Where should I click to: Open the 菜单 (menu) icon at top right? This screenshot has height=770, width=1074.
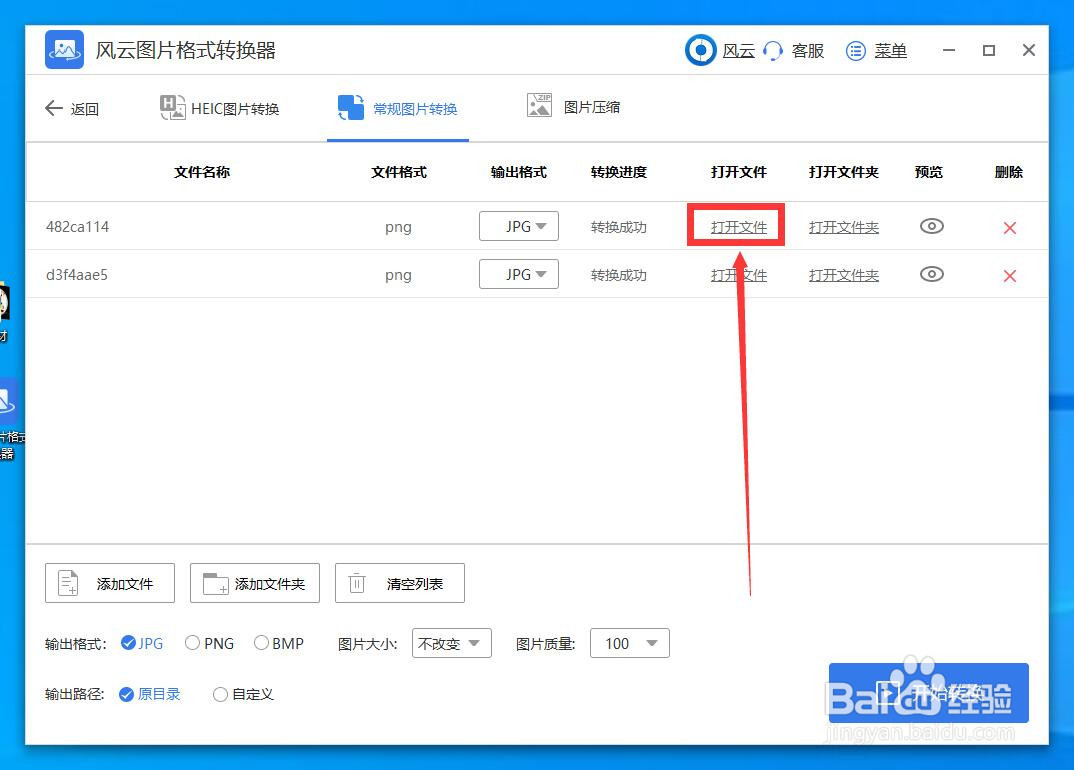click(855, 51)
